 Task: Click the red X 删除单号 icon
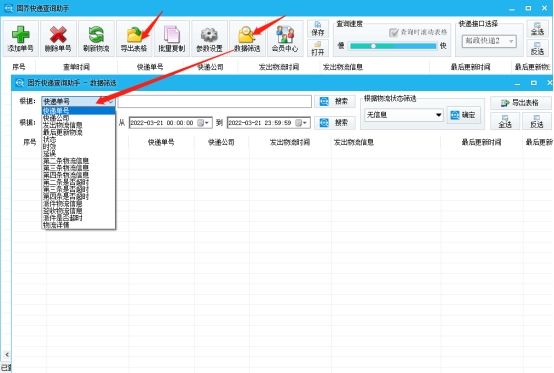click(58, 38)
